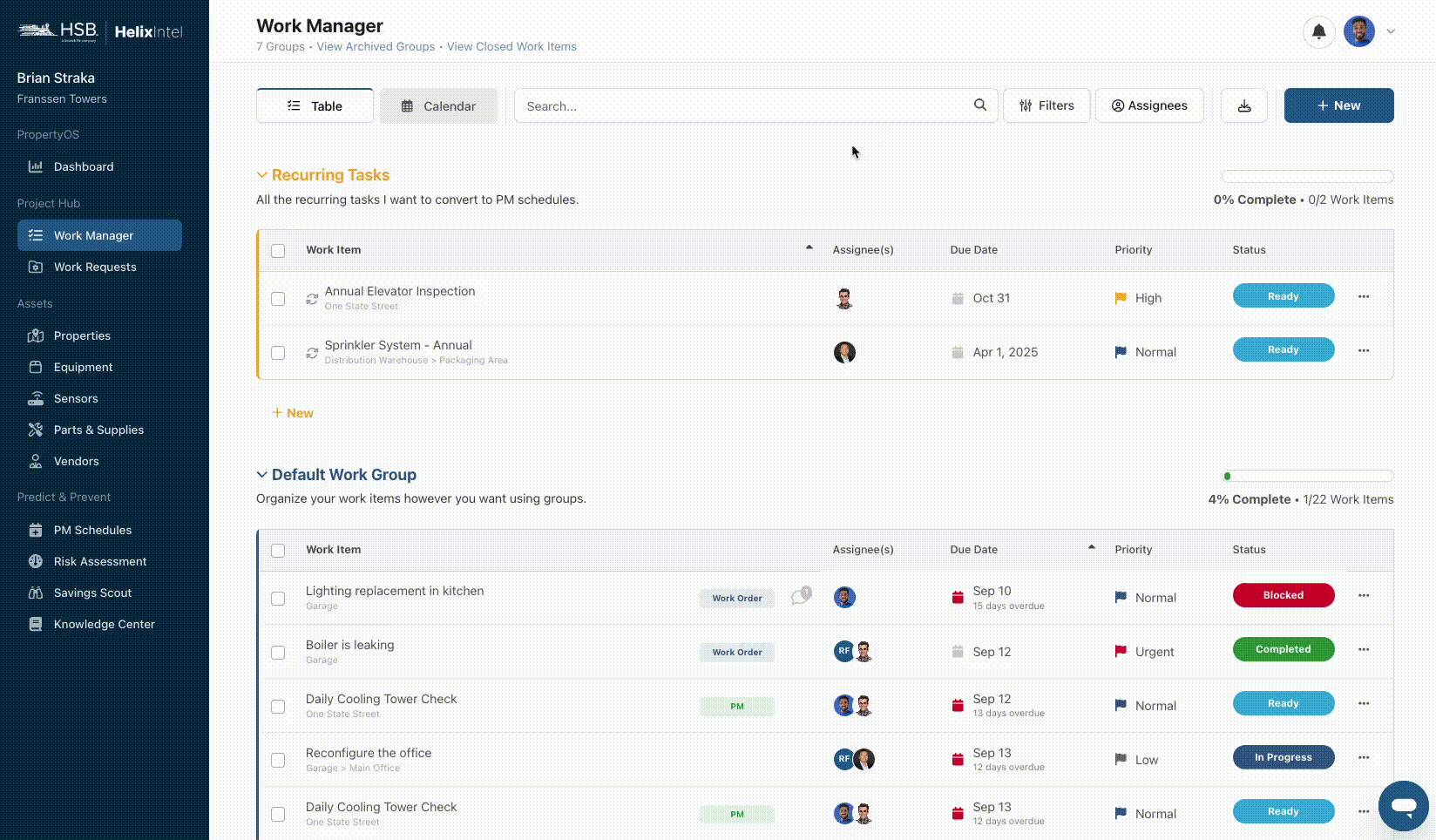The height and width of the screenshot is (840, 1436).
Task: Collapse the Recurring Tasks group
Action: pyautogui.click(x=261, y=175)
